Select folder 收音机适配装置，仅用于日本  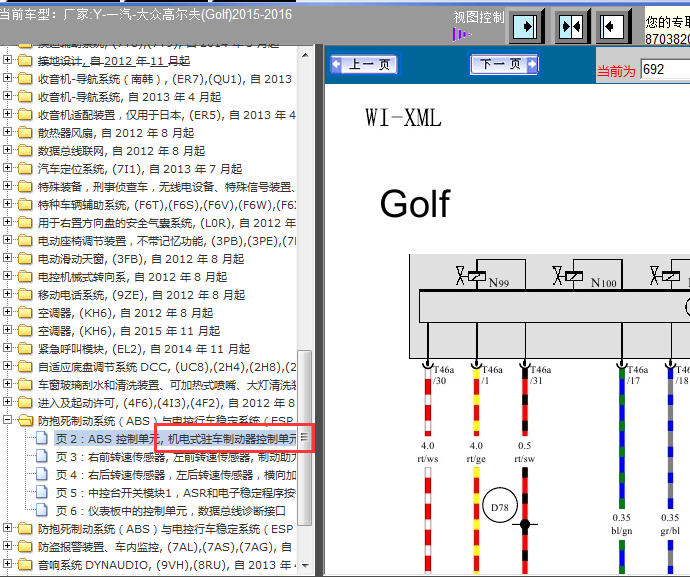[166, 115]
